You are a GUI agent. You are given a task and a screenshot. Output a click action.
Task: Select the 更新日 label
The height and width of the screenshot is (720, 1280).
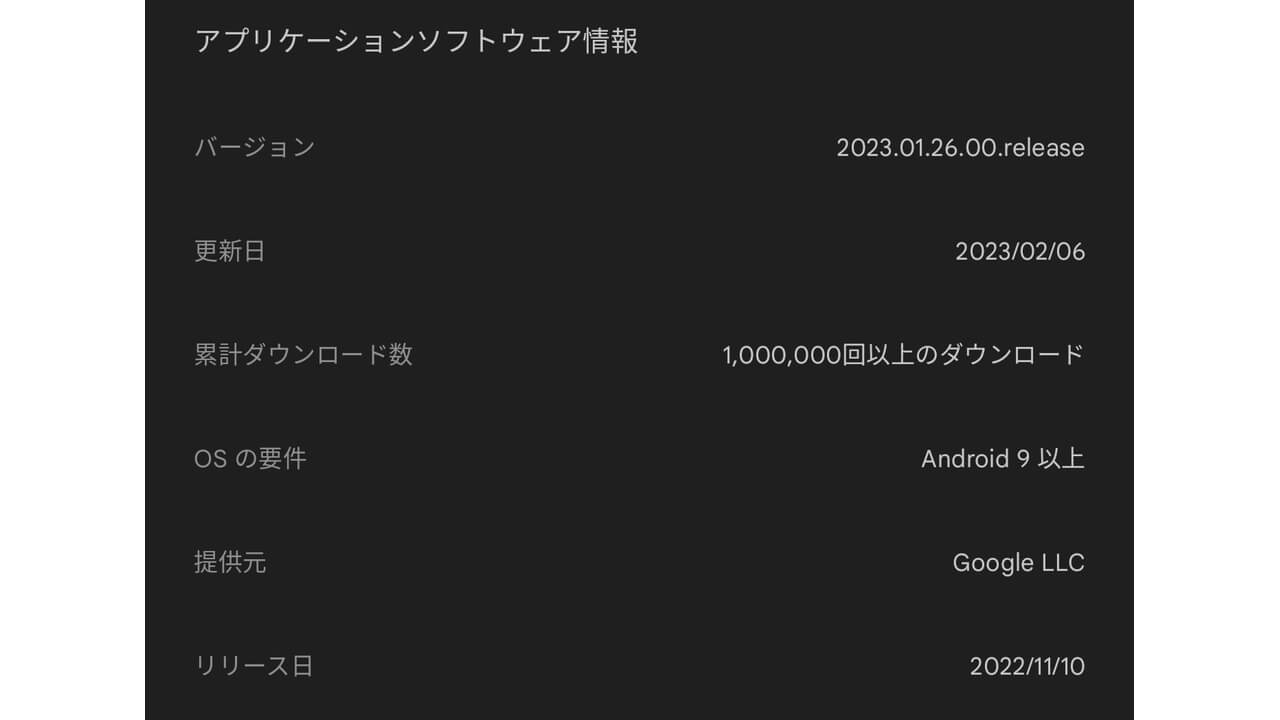click(x=229, y=251)
